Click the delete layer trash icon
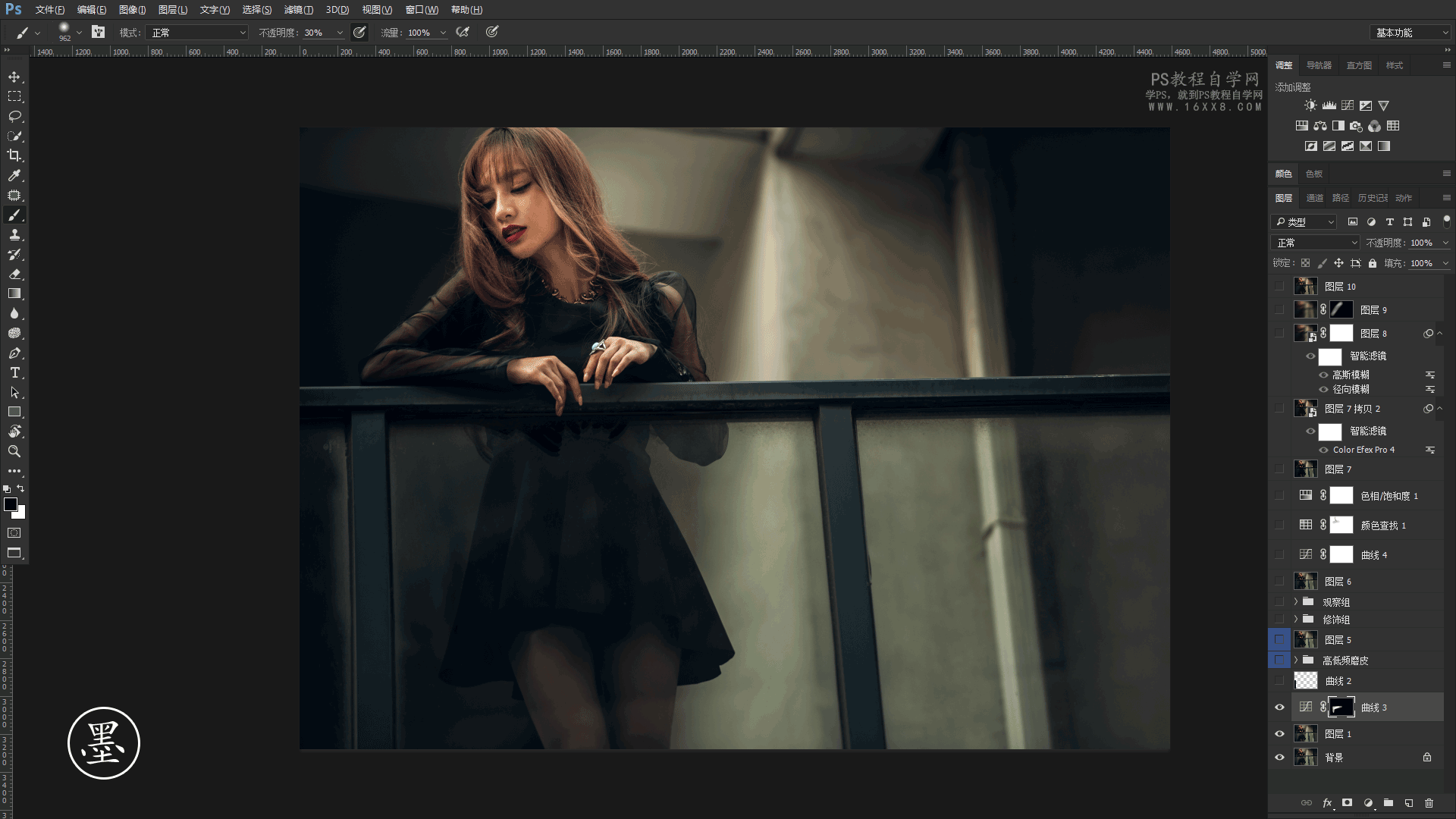Screen dimensions: 1456x819 click(1429, 803)
